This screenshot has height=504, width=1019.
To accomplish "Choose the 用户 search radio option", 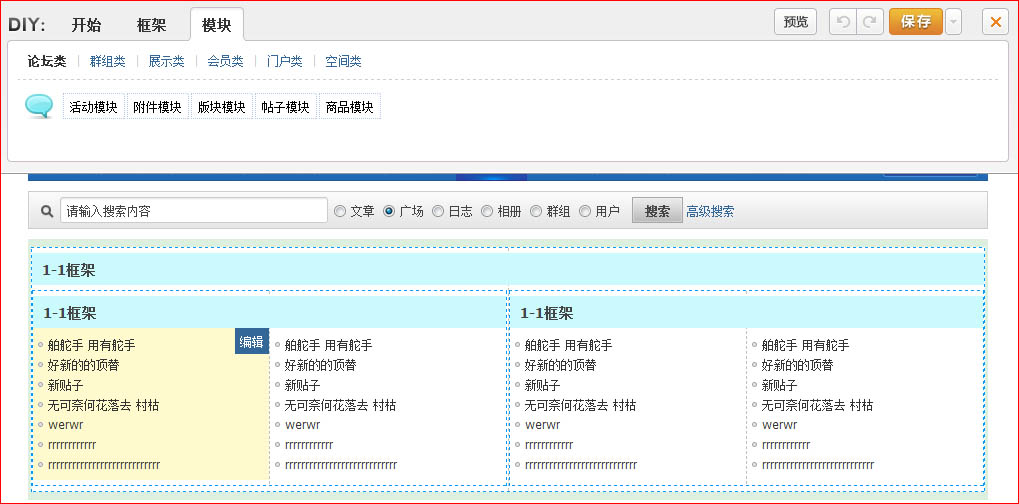I will [x=585, y=211].
